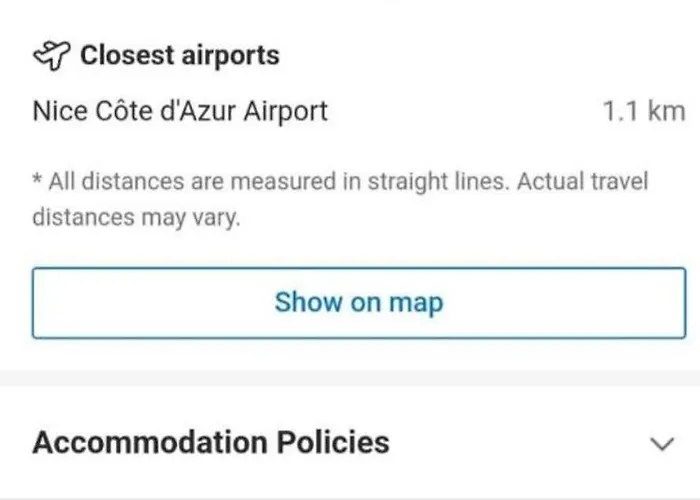Click the word Policies in section header
700x500 pixels.
click(x=333, y=442)
